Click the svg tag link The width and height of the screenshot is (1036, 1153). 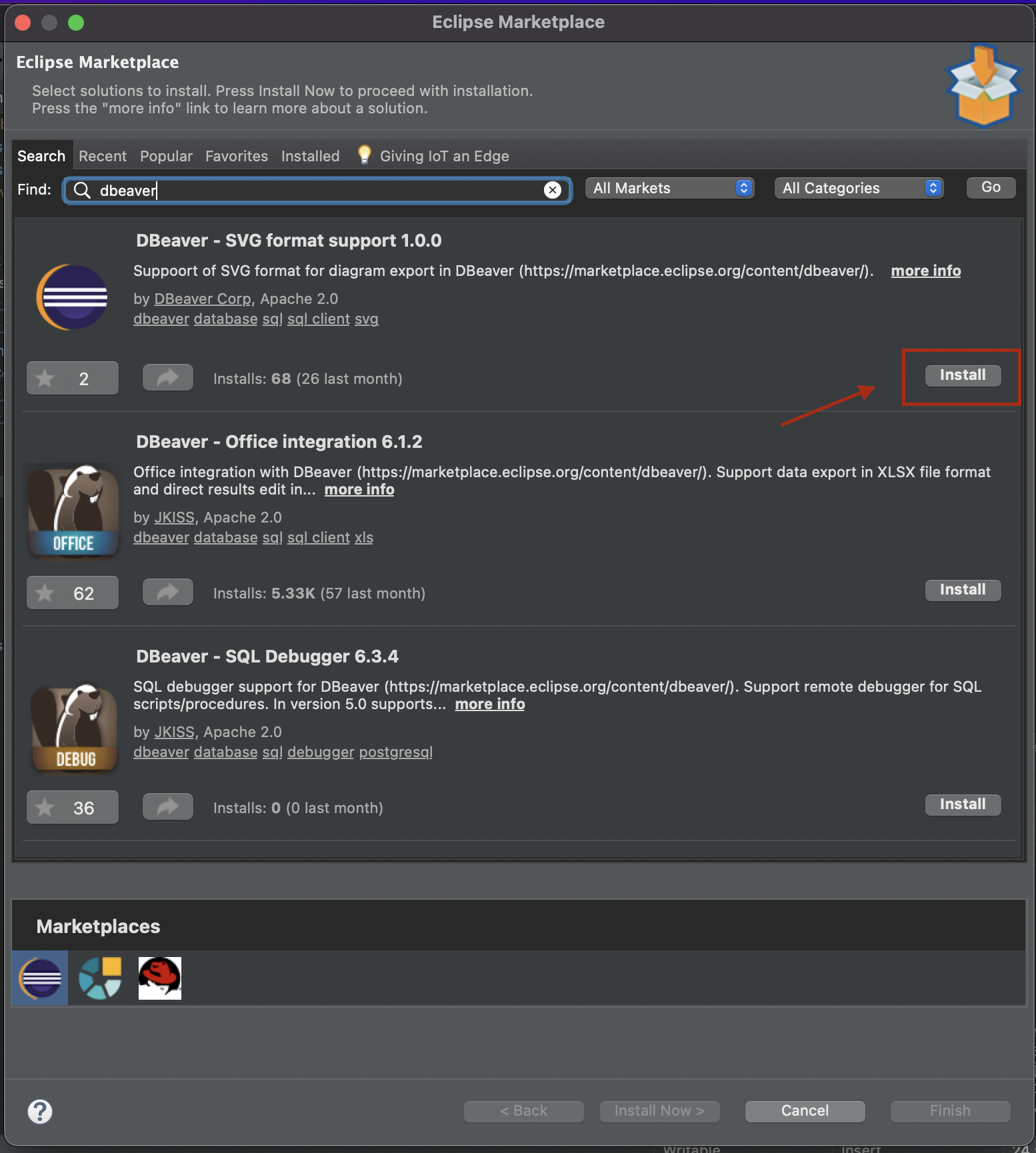(x=367, y=319)
